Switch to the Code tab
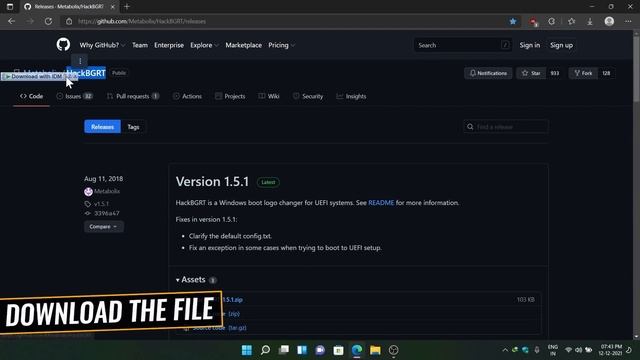The width and height of the screenshot is (640, 360). point(31,96)
